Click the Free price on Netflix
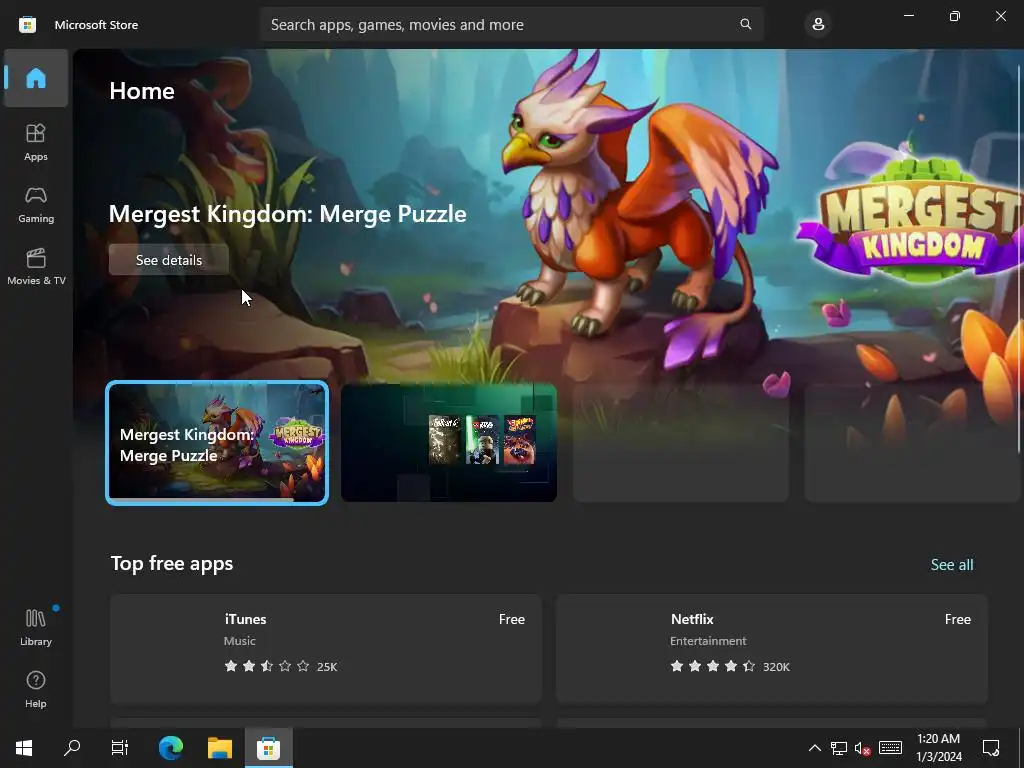This screenshot has width=1024, height=768. (957, 619)
